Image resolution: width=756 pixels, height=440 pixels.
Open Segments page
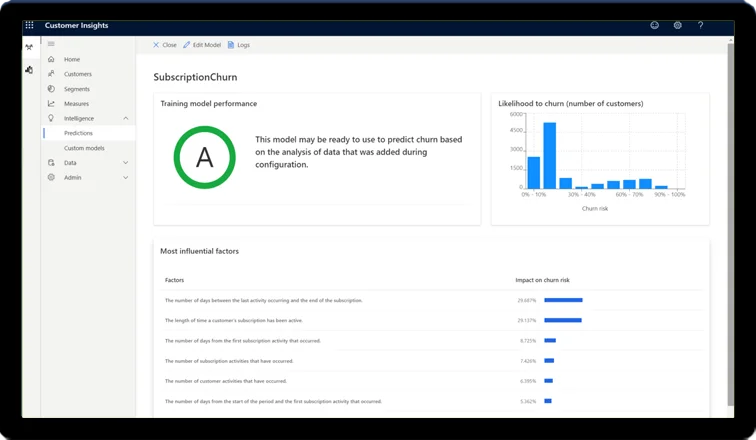pos(77,89)
